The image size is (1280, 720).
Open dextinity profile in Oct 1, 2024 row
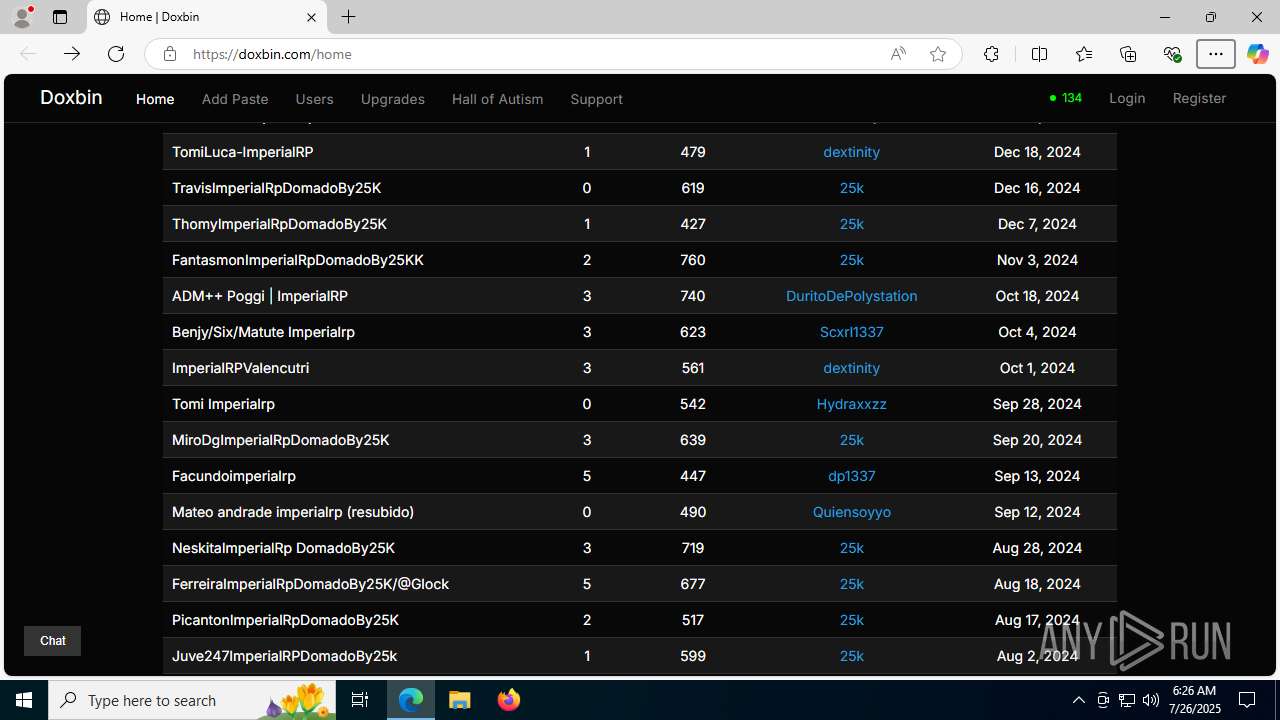851,368
